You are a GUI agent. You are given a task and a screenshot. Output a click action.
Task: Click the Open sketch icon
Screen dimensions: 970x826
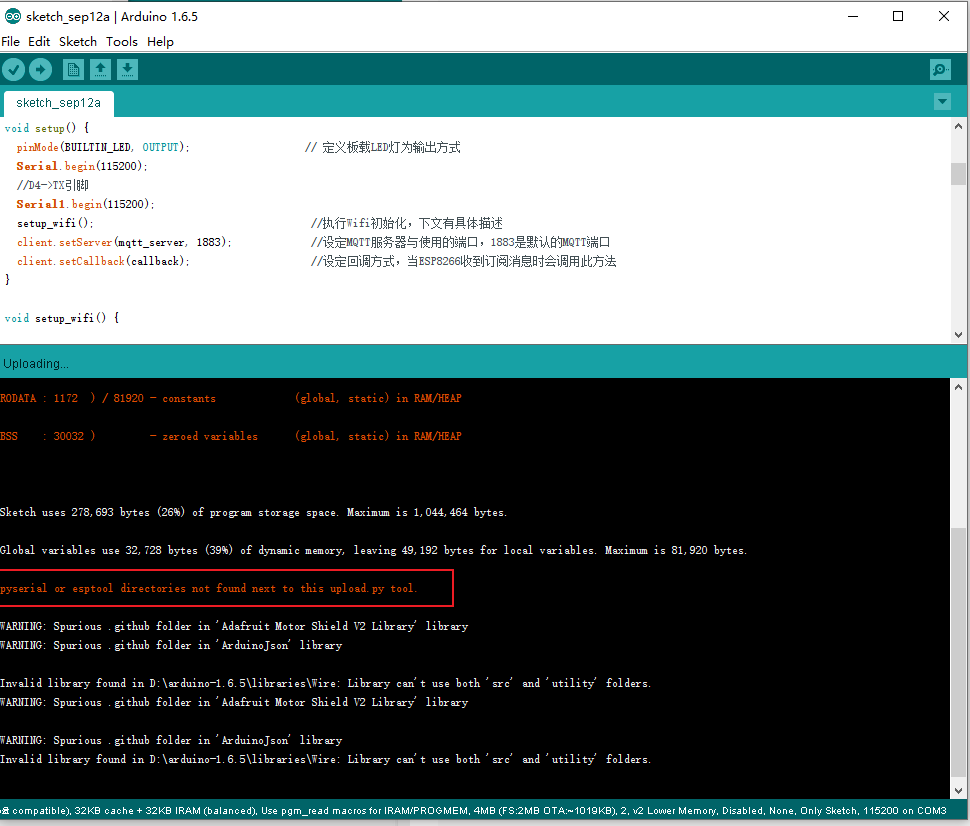[100, 69]
